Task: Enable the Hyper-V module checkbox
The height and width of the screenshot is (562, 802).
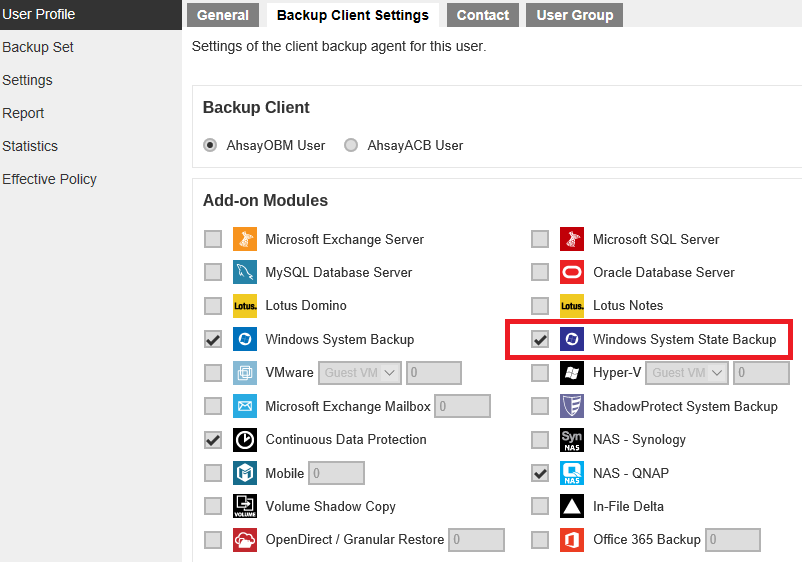Action: tap(540, 373)
